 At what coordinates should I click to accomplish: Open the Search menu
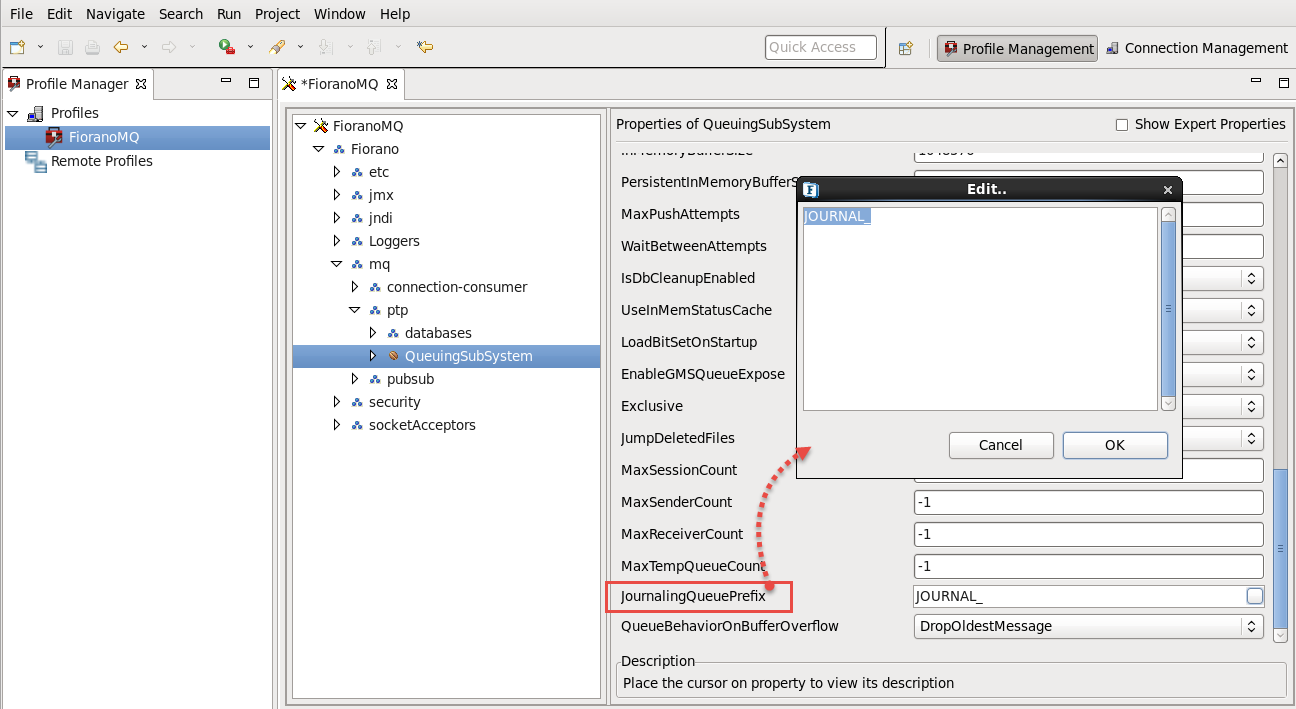181,14
